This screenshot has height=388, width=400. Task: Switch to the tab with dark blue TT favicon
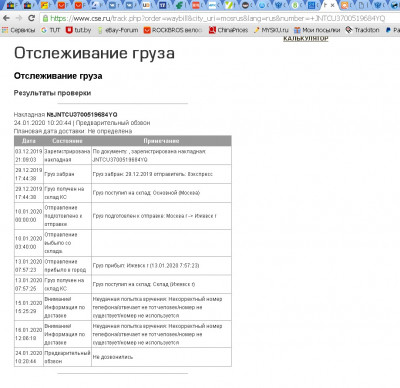[163, 5]
